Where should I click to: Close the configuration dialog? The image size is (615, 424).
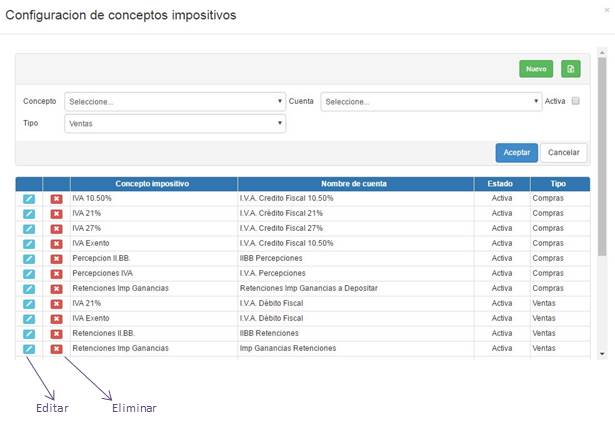(607, 9)
